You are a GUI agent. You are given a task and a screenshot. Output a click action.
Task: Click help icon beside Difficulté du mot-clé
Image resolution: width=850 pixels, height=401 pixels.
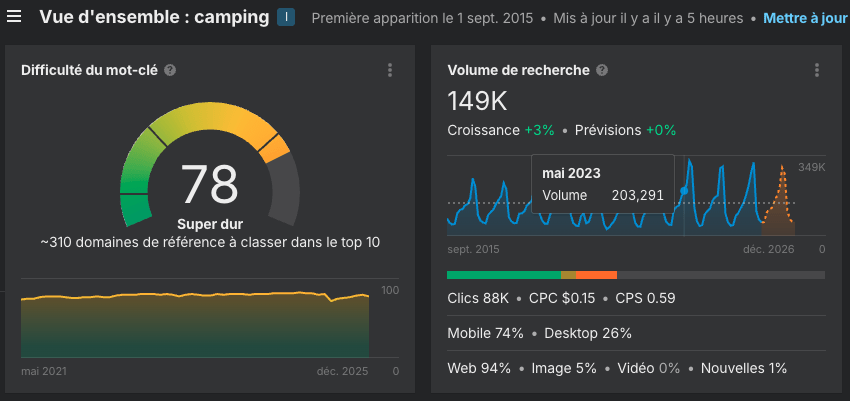(x=170, y=70)
